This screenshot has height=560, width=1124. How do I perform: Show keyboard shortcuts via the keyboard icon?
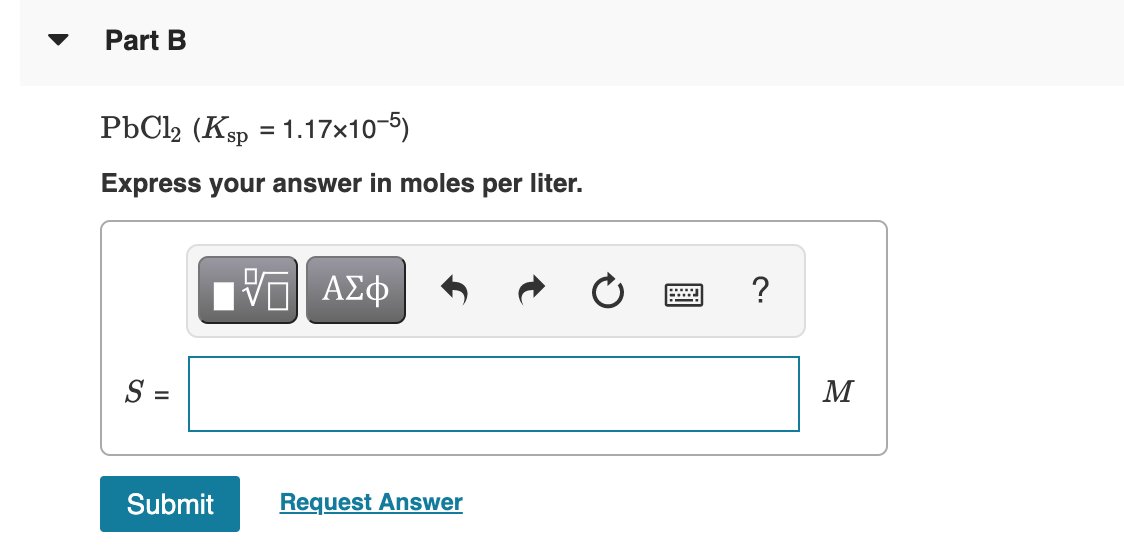[684, 294]
